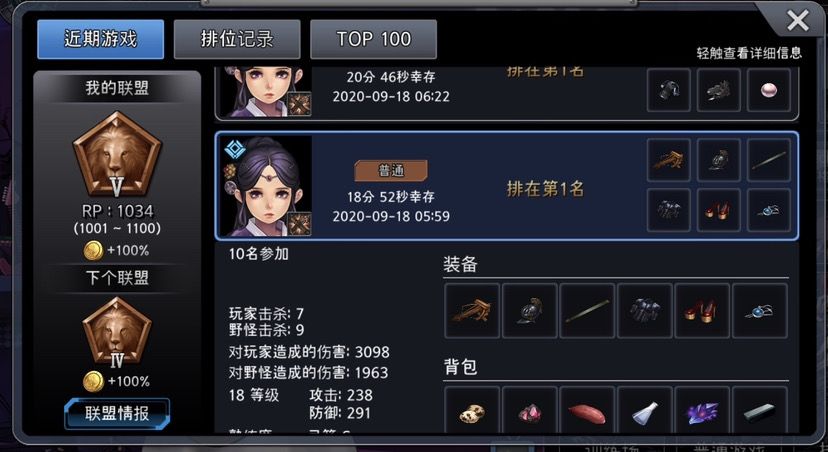Click the 联盟情报 button
Screen dimensions: 828x452
click(x=117, y=413)
